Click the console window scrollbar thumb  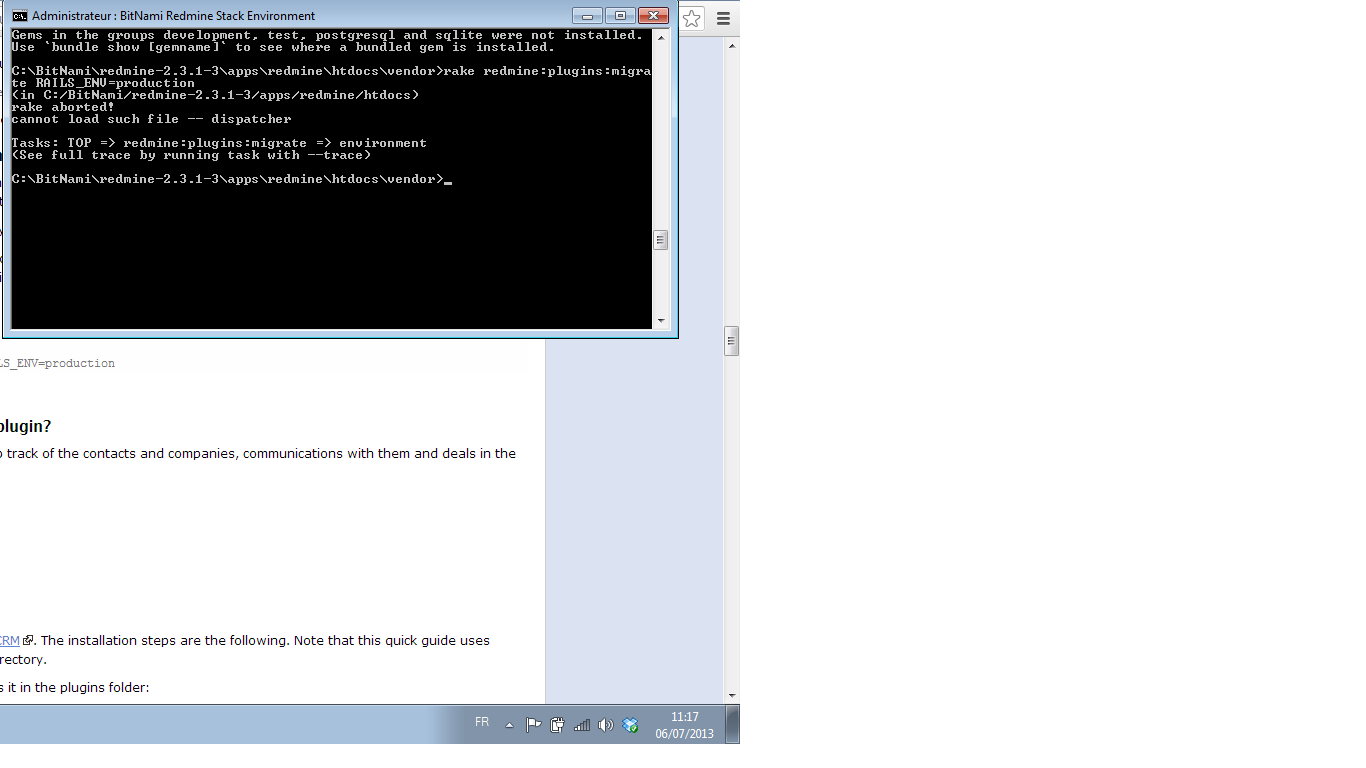[x=660, y=240]
